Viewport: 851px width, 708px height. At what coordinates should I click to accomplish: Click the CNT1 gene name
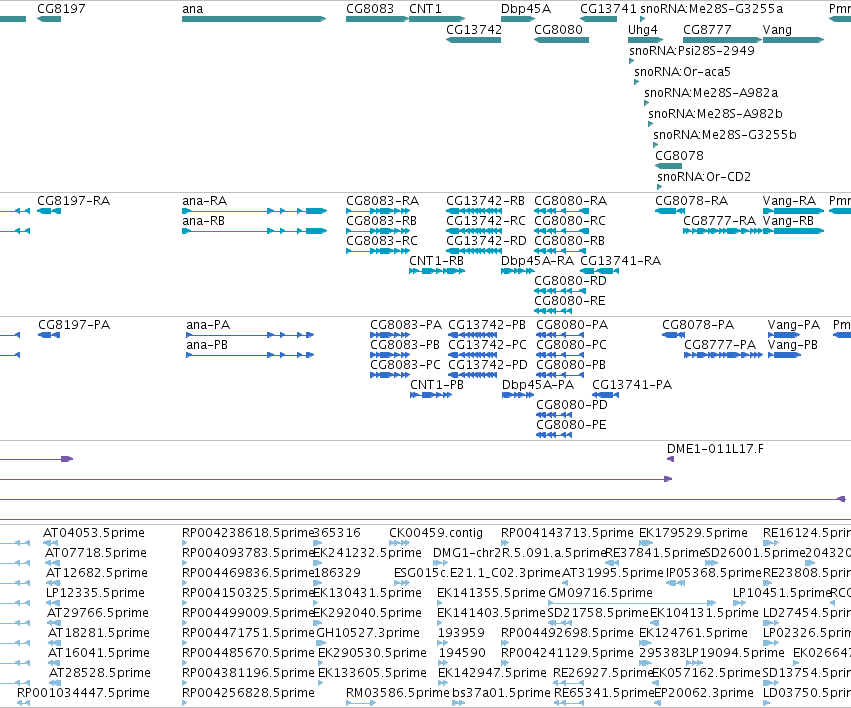pyautogui.click(x=426, y=9)
